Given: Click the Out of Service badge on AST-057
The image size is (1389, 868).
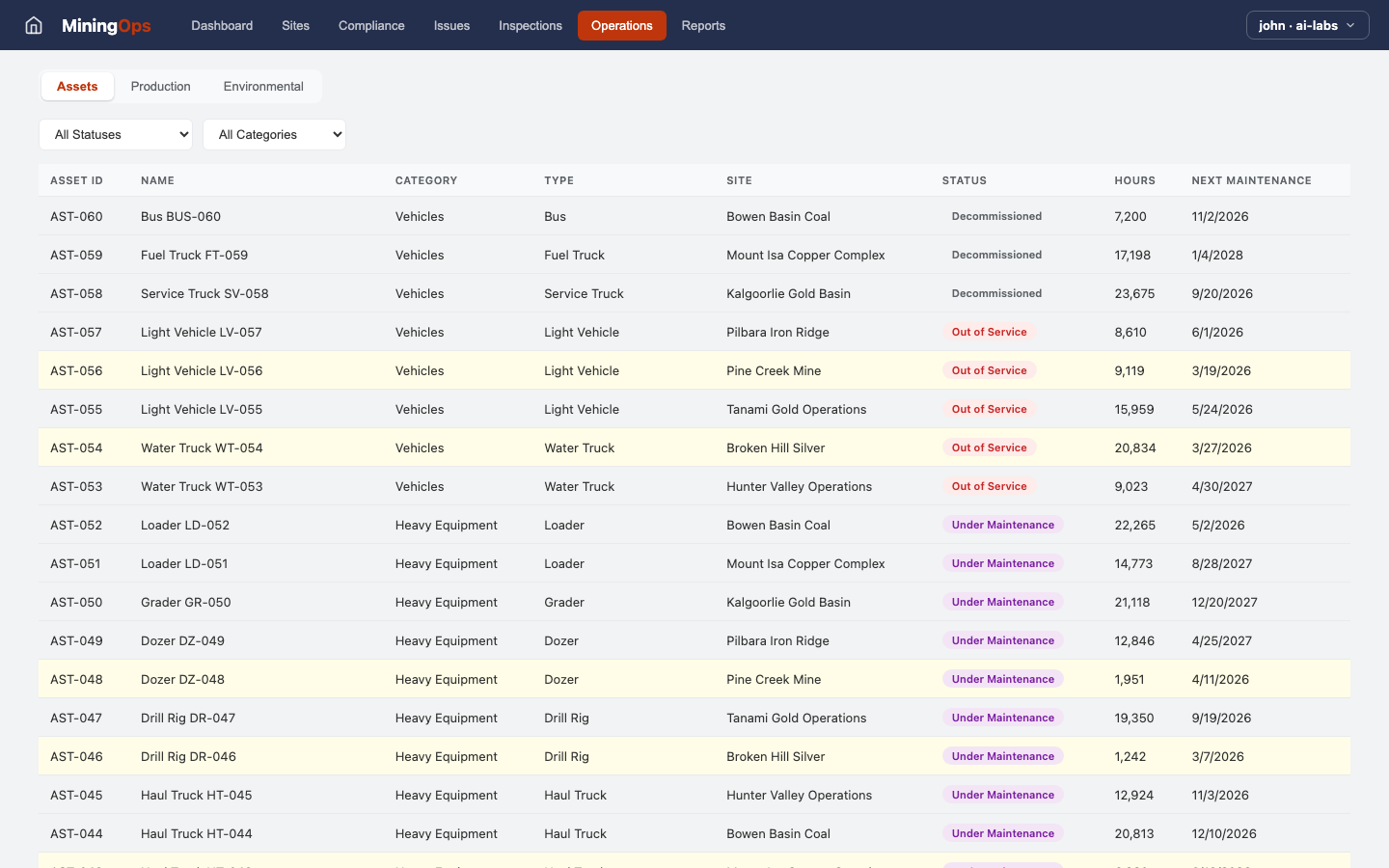Looking at the screenshot, I should click(x=990, y=332).
